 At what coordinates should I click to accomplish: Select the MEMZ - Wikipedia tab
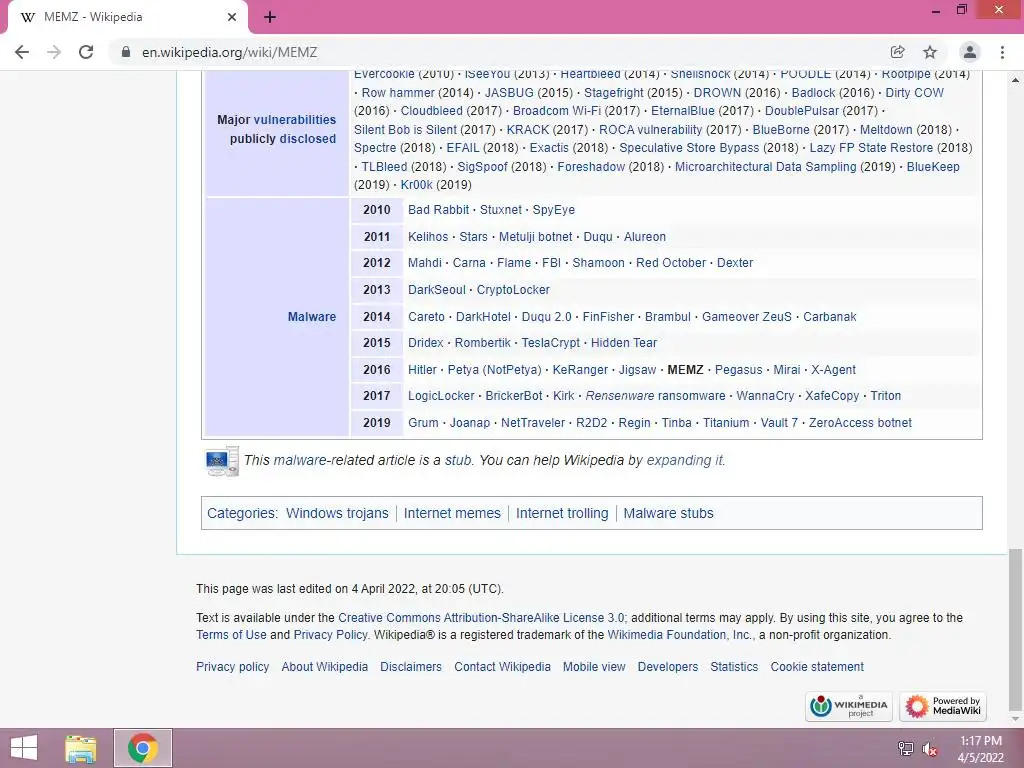[127, 17]
